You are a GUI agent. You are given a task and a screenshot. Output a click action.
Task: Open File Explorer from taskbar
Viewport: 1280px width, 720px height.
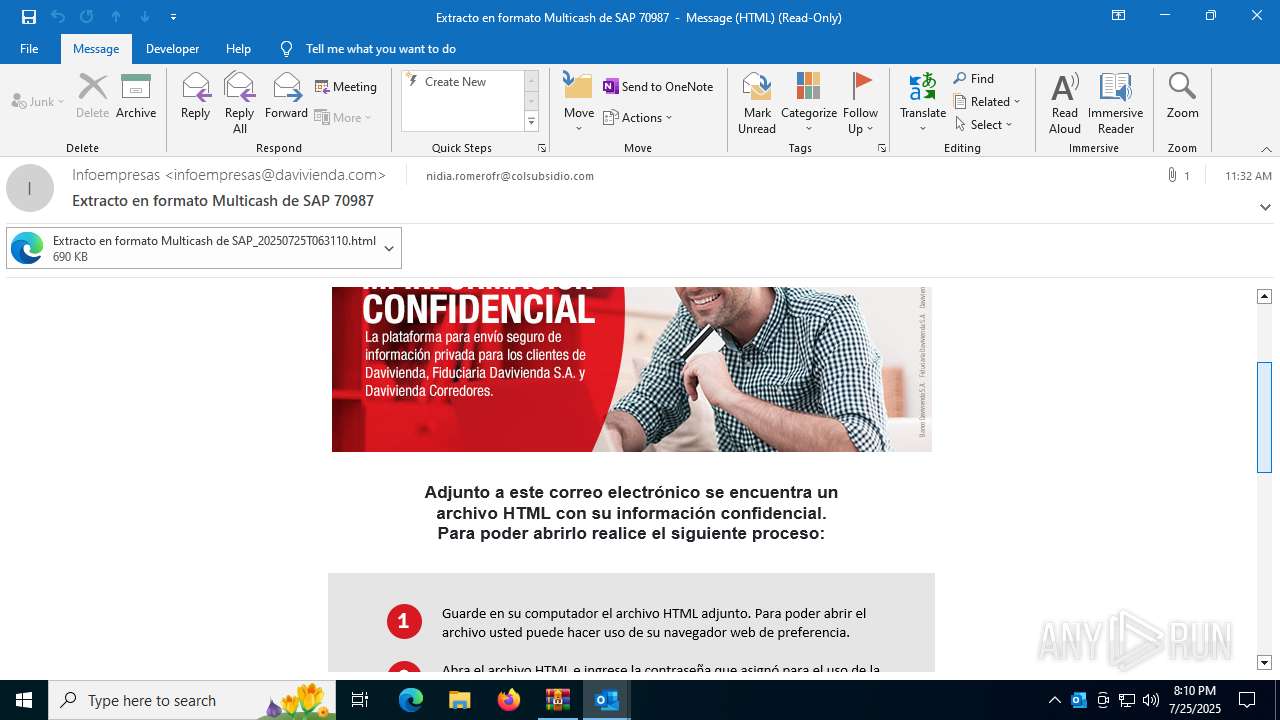(x=459, y=700)
